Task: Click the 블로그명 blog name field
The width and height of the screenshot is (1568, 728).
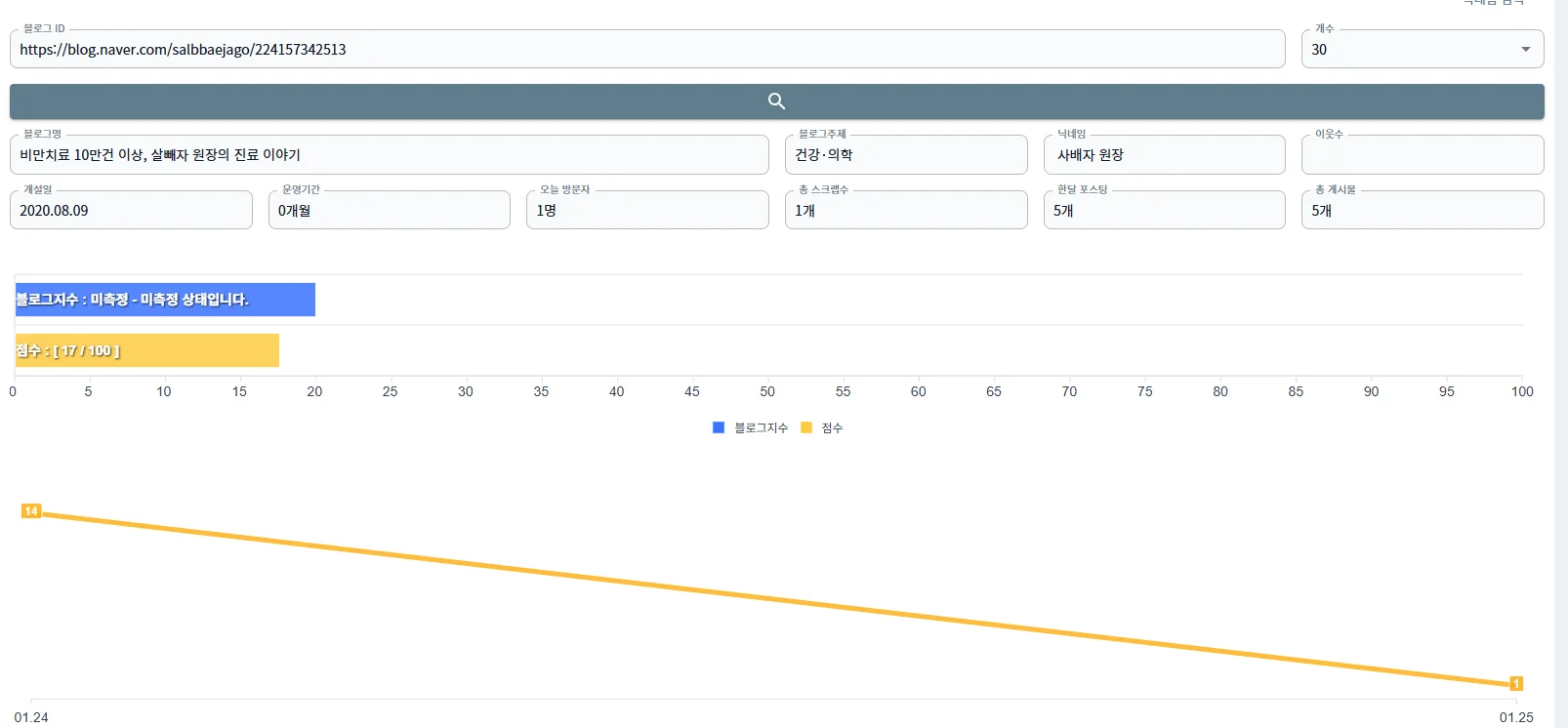Action: (389, 155)
